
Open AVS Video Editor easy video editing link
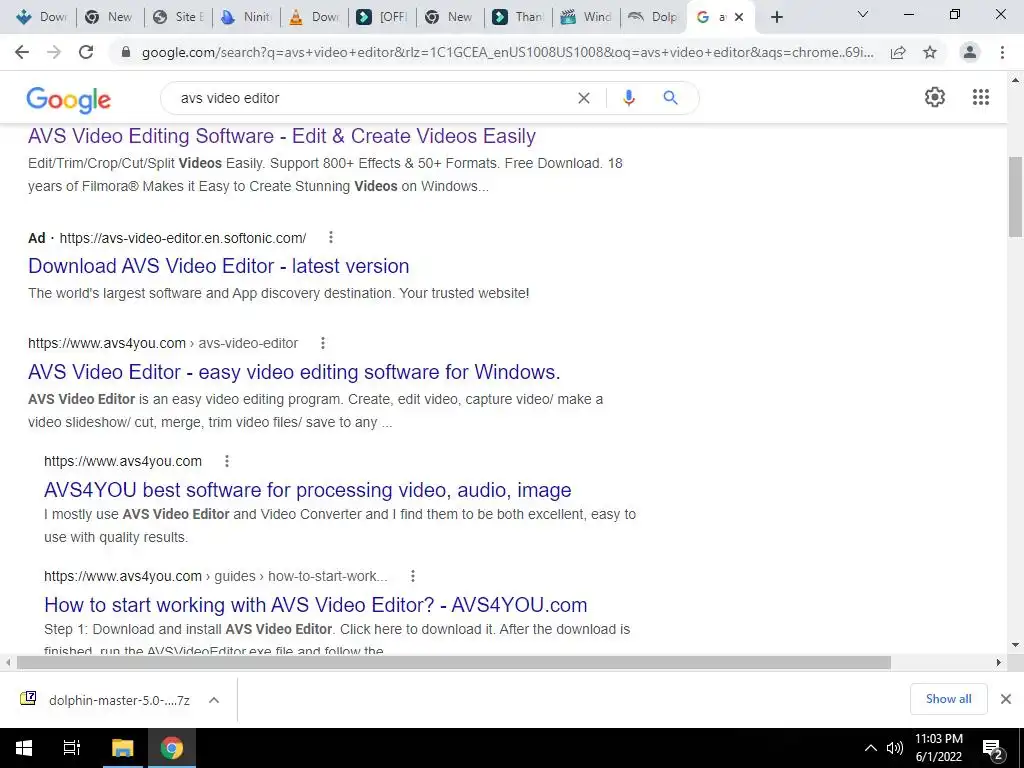(294, 372)
